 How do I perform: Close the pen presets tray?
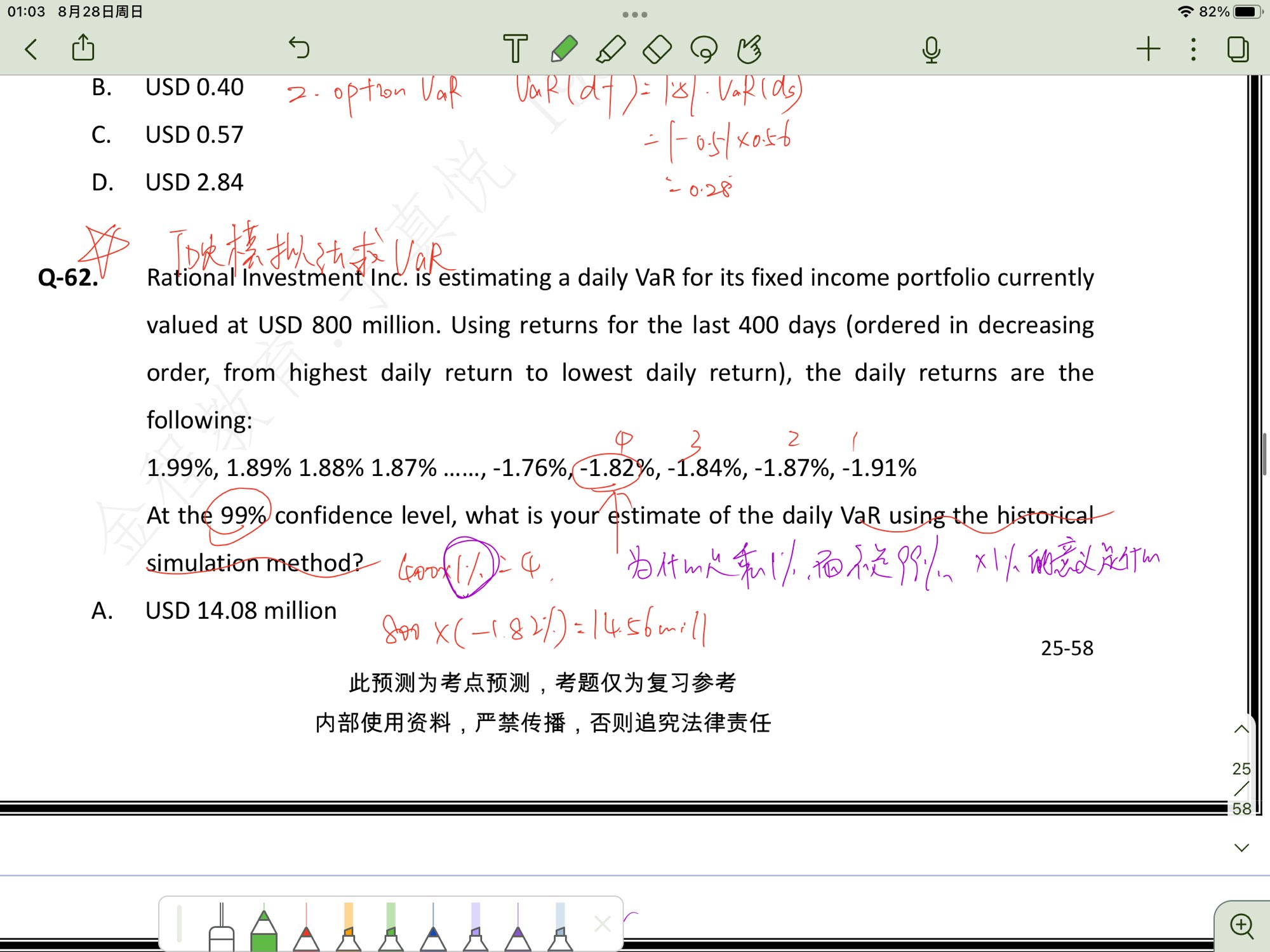click(602, 924)
